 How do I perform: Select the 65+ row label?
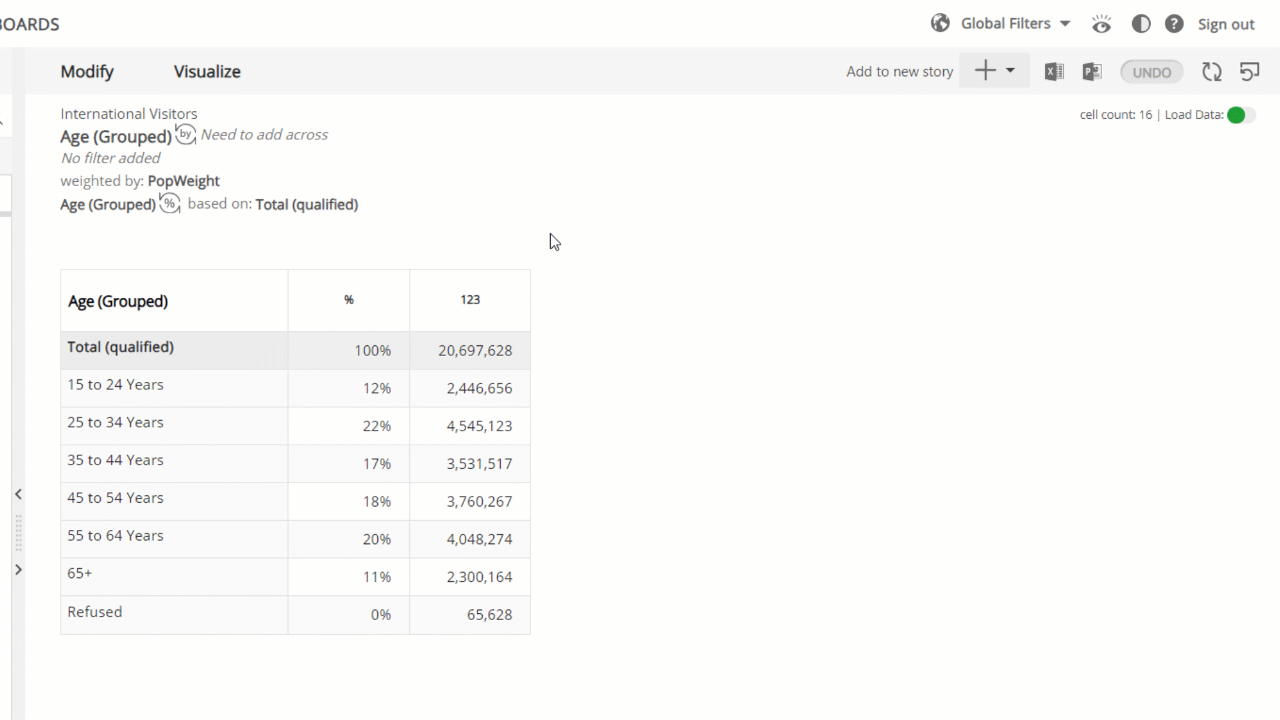pyautogui.click(x=79, y=574)
